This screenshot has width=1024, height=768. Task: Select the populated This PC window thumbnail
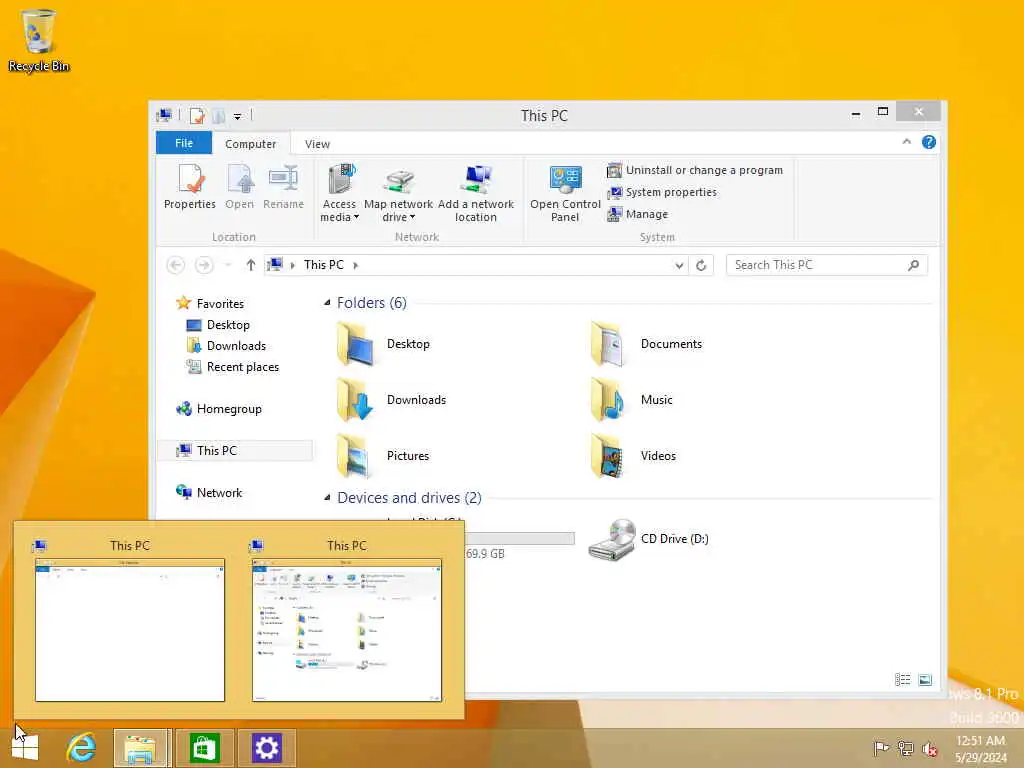347,630
